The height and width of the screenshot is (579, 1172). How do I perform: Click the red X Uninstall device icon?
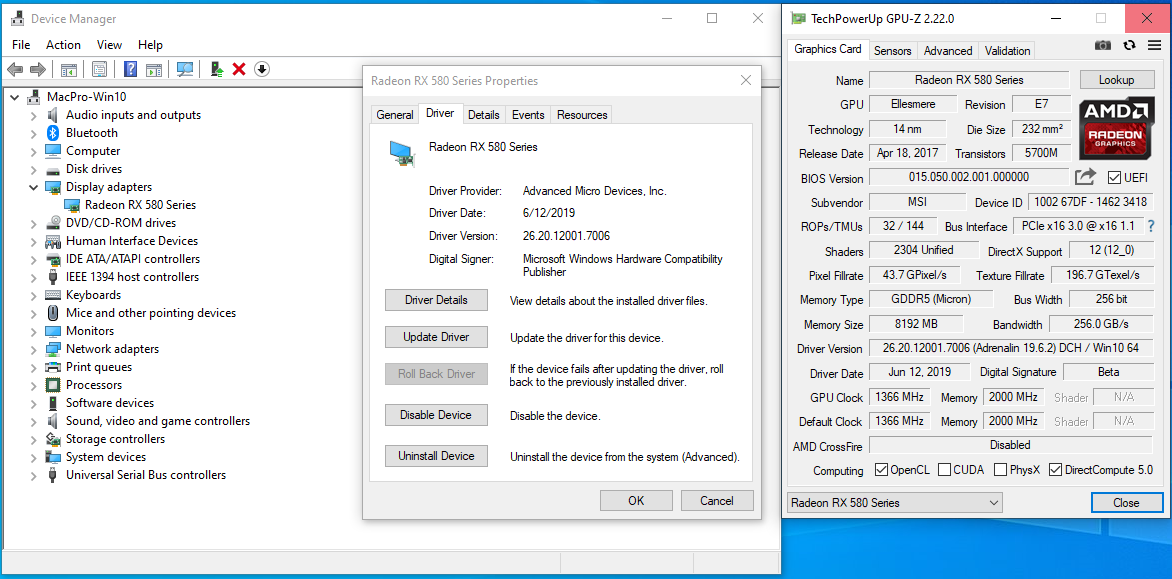(x=239, y=69)
